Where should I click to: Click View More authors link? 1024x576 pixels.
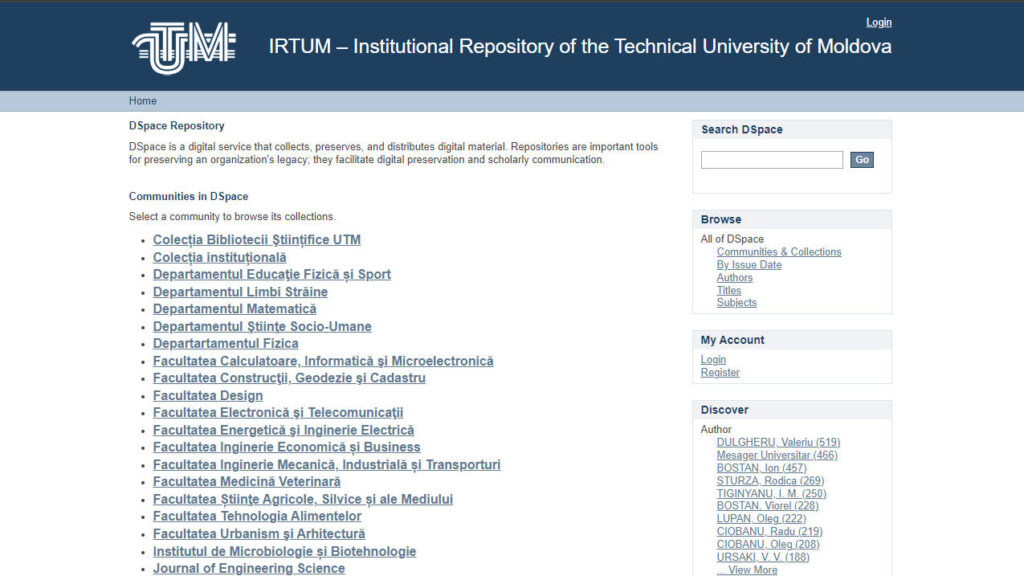(x=746, y=569)
